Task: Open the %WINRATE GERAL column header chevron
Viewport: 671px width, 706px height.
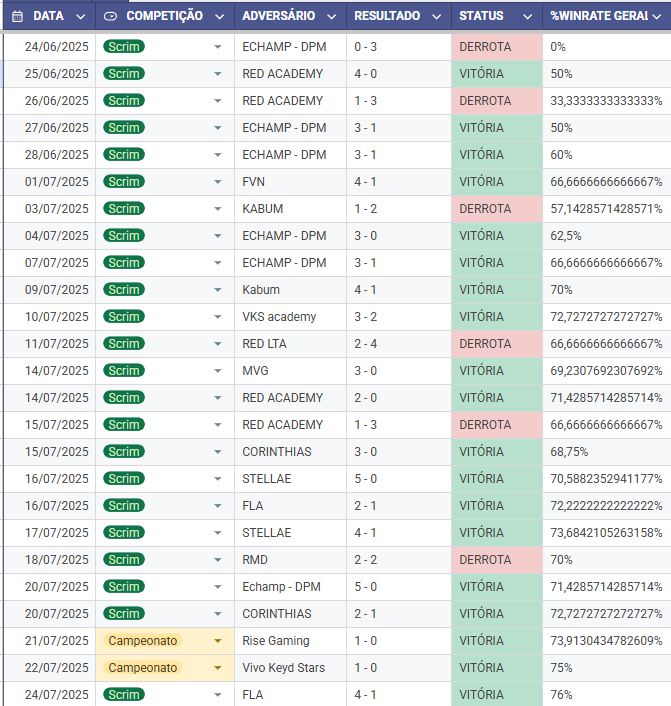Action: tap(657, 17)
